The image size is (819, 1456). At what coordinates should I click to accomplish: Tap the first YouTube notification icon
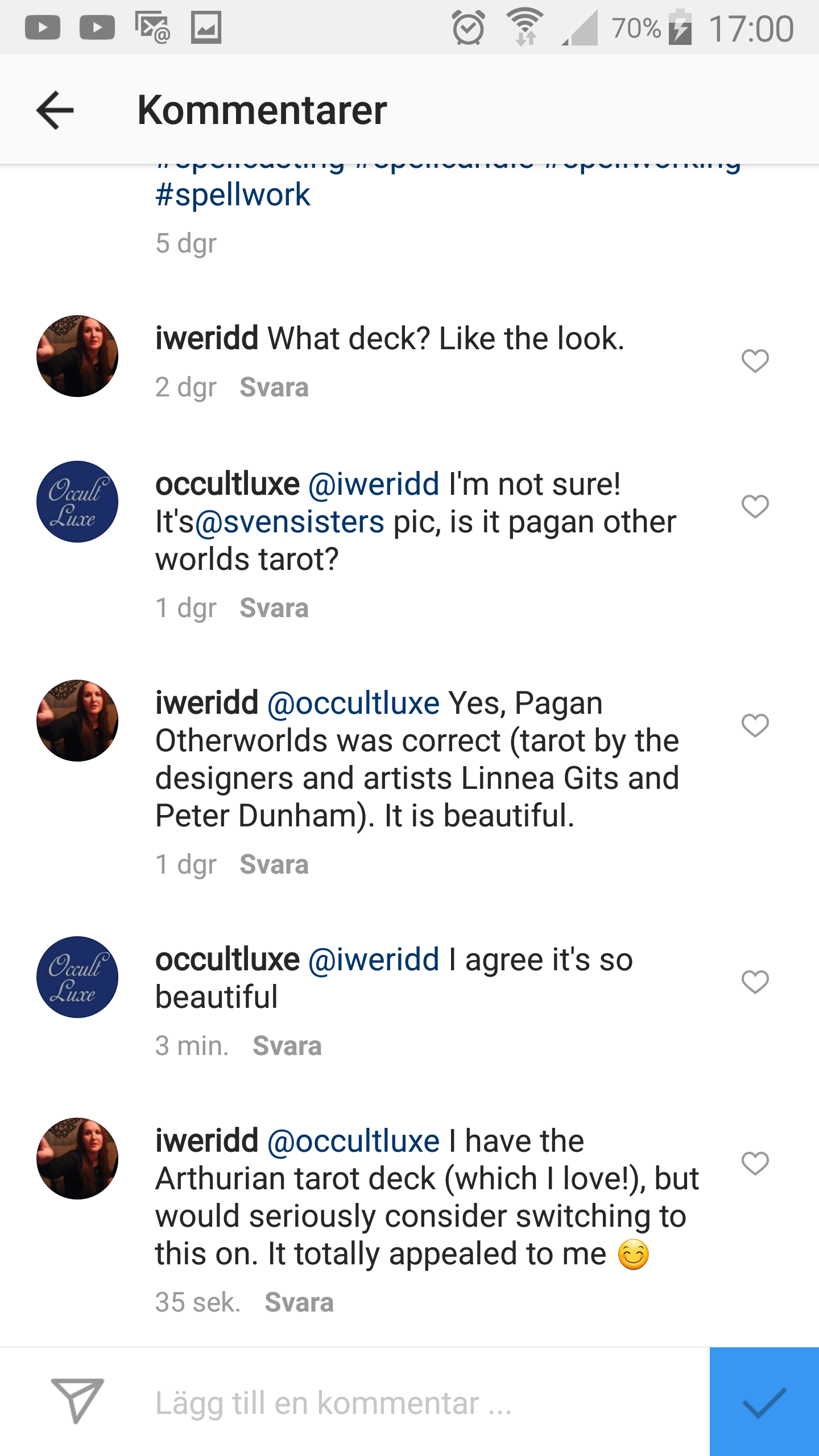(x=43, y=28)
